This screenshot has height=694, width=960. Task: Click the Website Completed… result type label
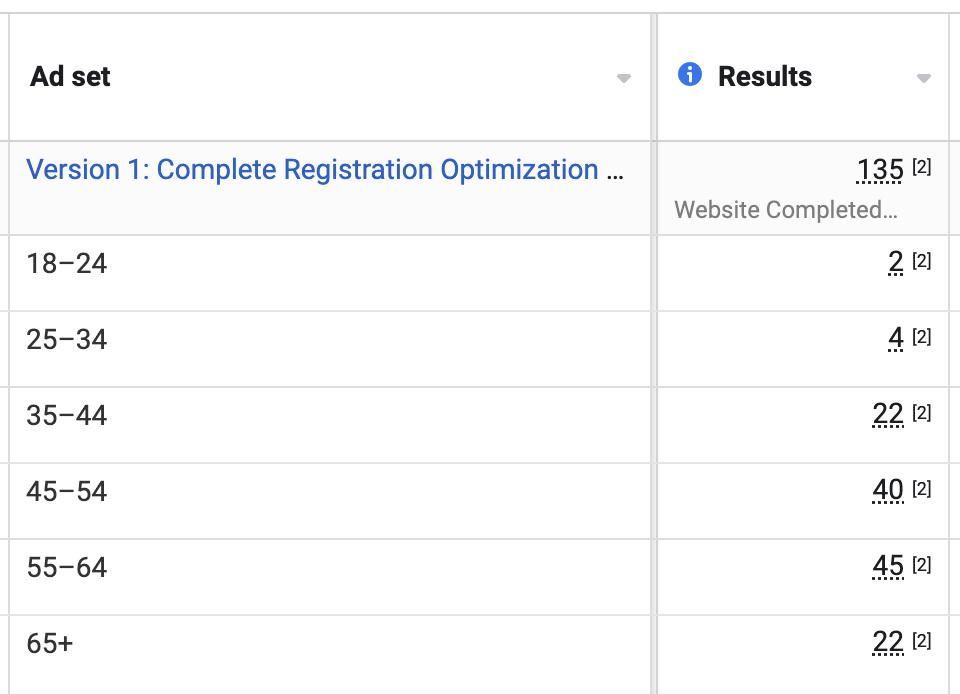point(786,209)
